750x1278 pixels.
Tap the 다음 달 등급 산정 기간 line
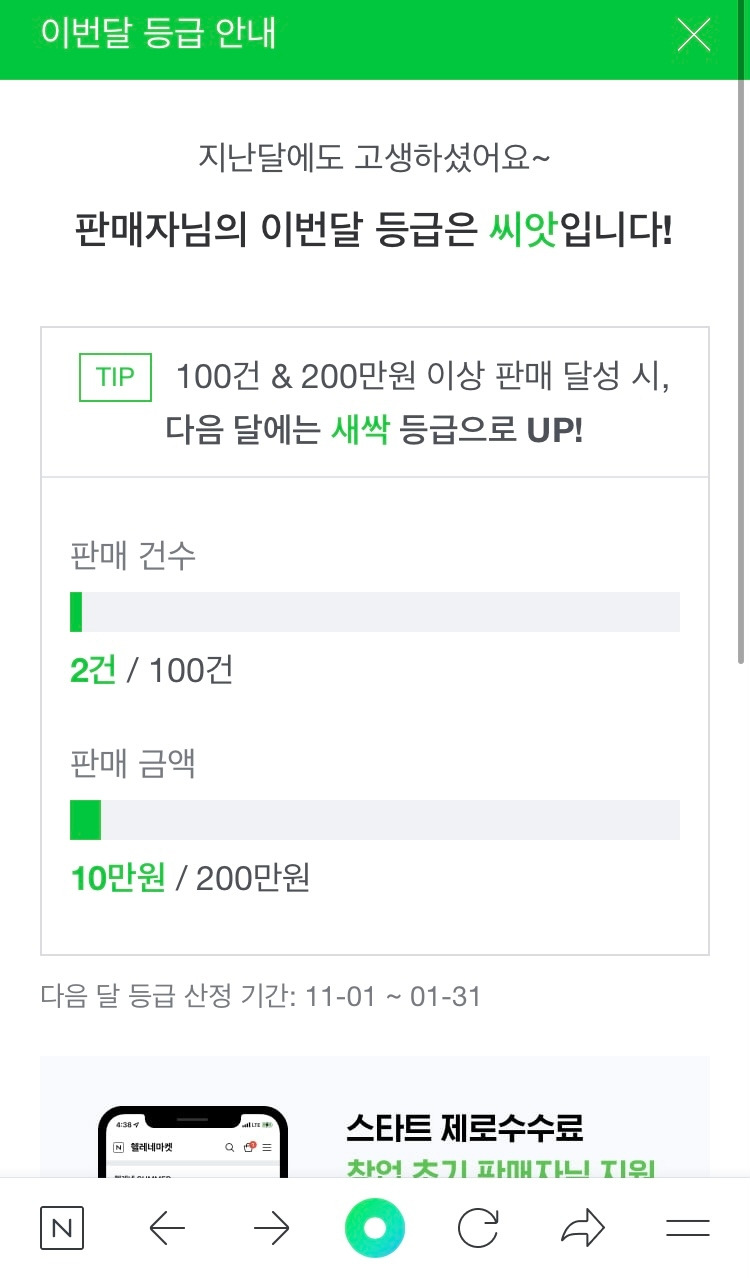(x=260, y=996)
